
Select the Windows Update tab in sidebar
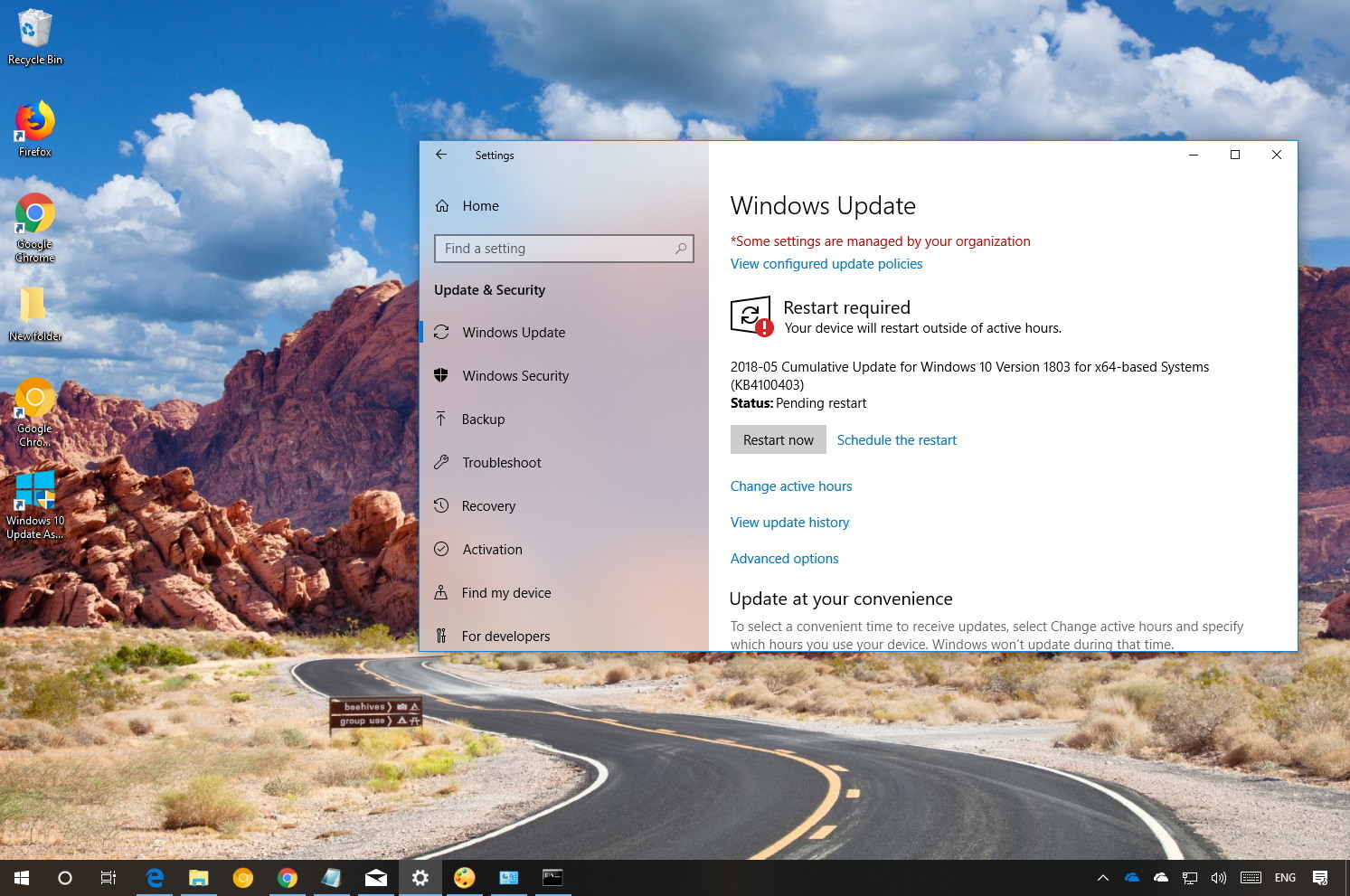(513, 332)
